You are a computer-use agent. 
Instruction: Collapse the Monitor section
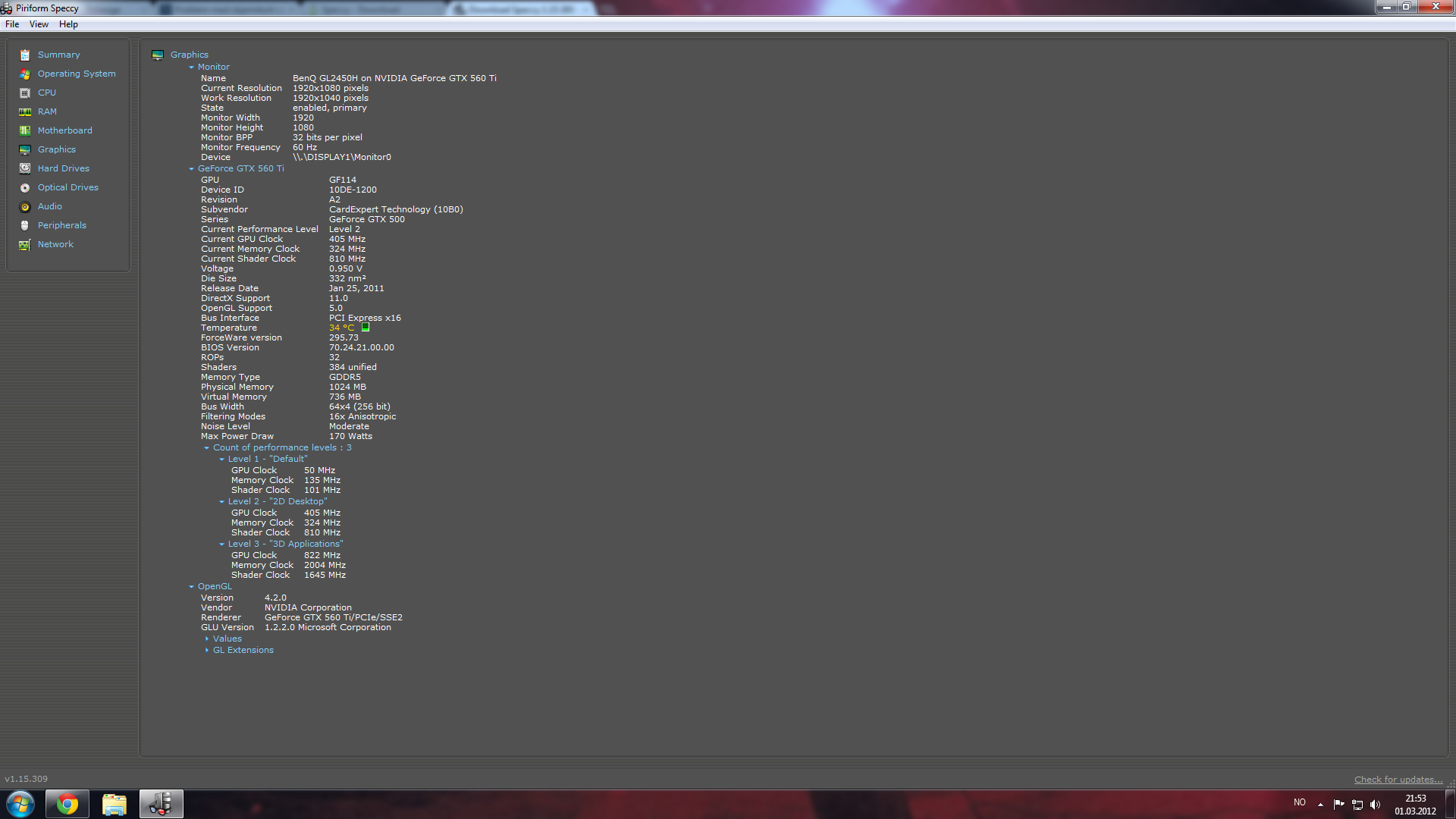coord(192,67)
